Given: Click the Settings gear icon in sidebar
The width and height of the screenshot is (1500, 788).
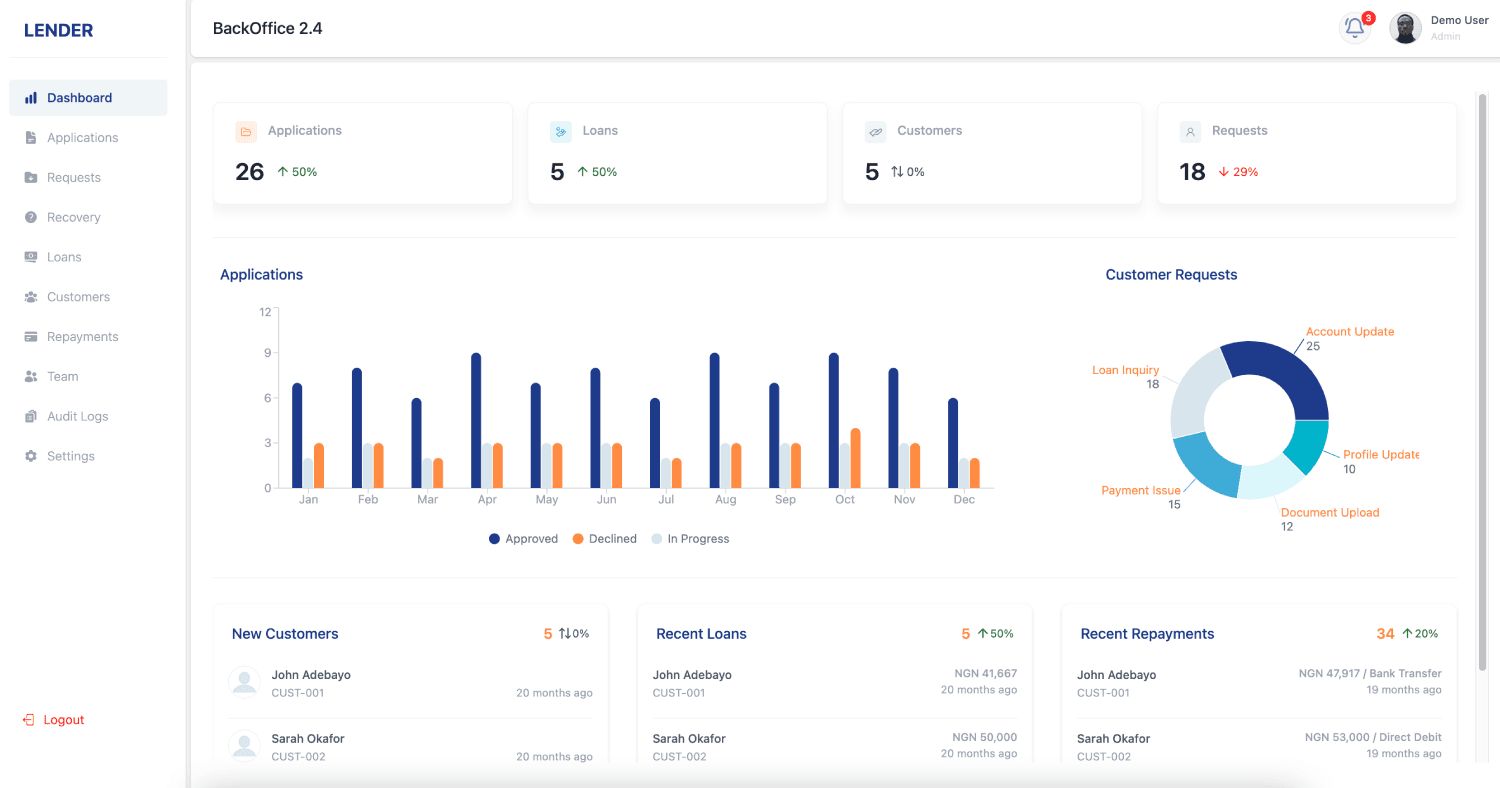Looking at the screenshot, I should click(x=31, y=456).
